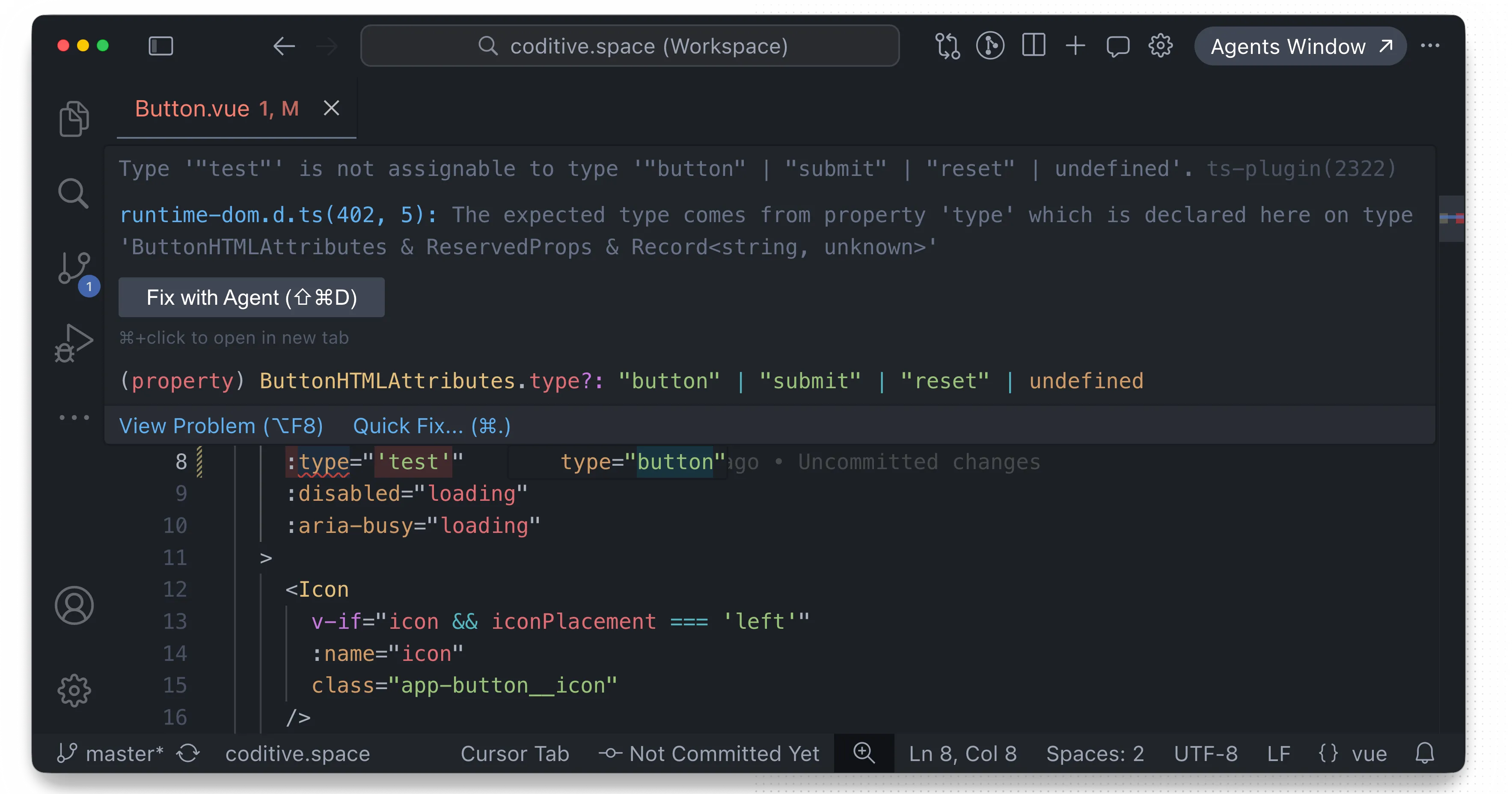Viewport: 1512px width, 794px height.
Task: Click View Problem link
Action: pos(221,425)
